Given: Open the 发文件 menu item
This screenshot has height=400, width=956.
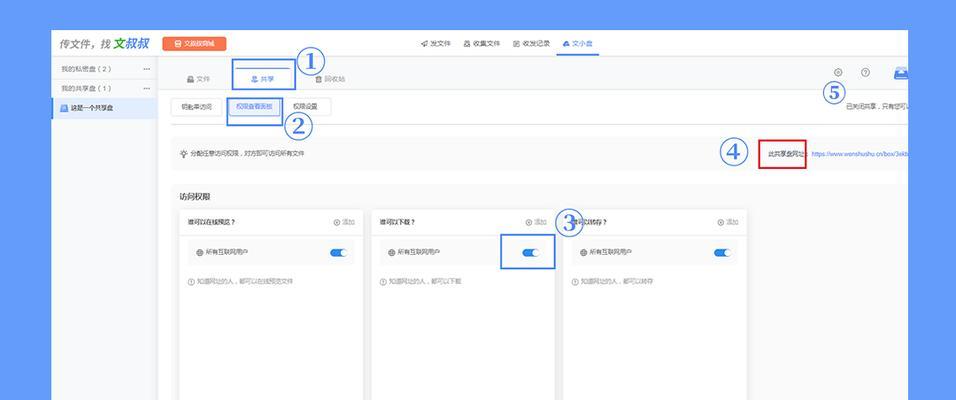Looking at the screenshot, I should [x=436, y=44].
